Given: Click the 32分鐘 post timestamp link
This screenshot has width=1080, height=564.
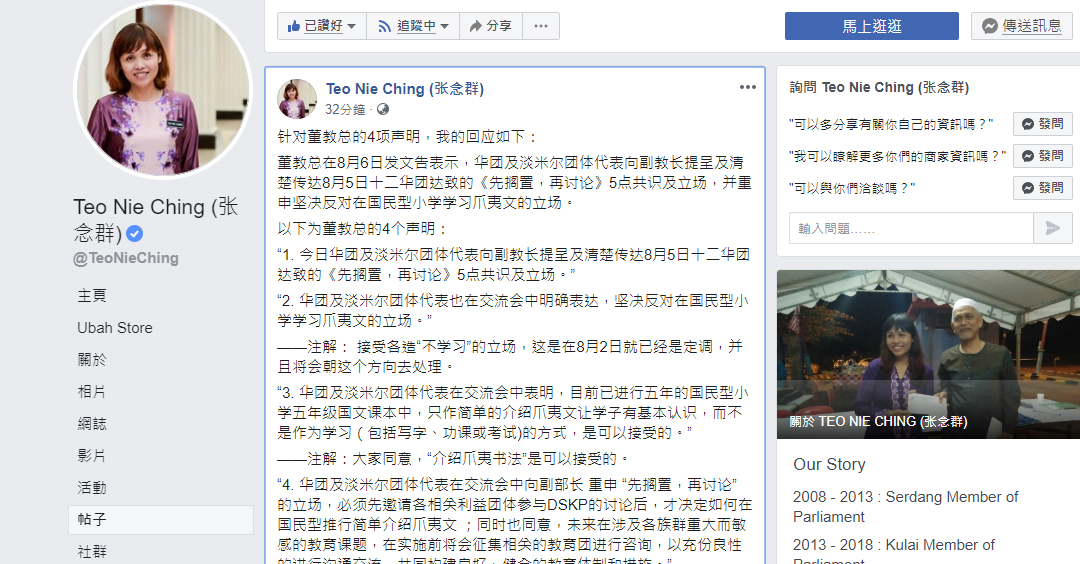Looking at the screenshot, I should [345, 109].
